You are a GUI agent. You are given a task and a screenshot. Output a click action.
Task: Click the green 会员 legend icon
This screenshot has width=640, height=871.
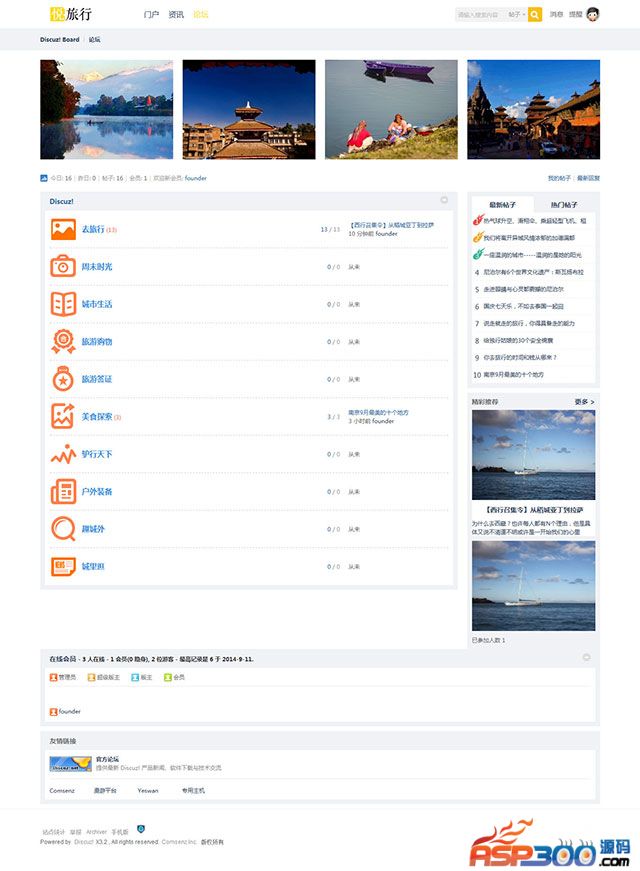168,677
